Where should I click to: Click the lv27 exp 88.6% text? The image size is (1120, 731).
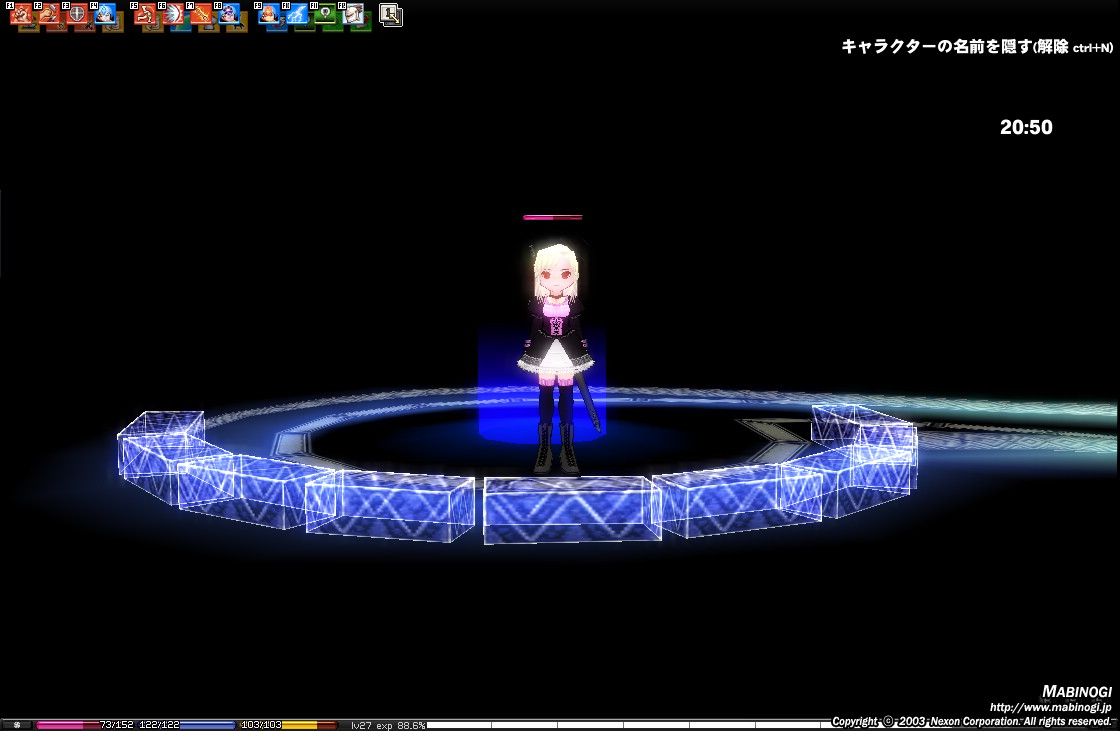388,725
